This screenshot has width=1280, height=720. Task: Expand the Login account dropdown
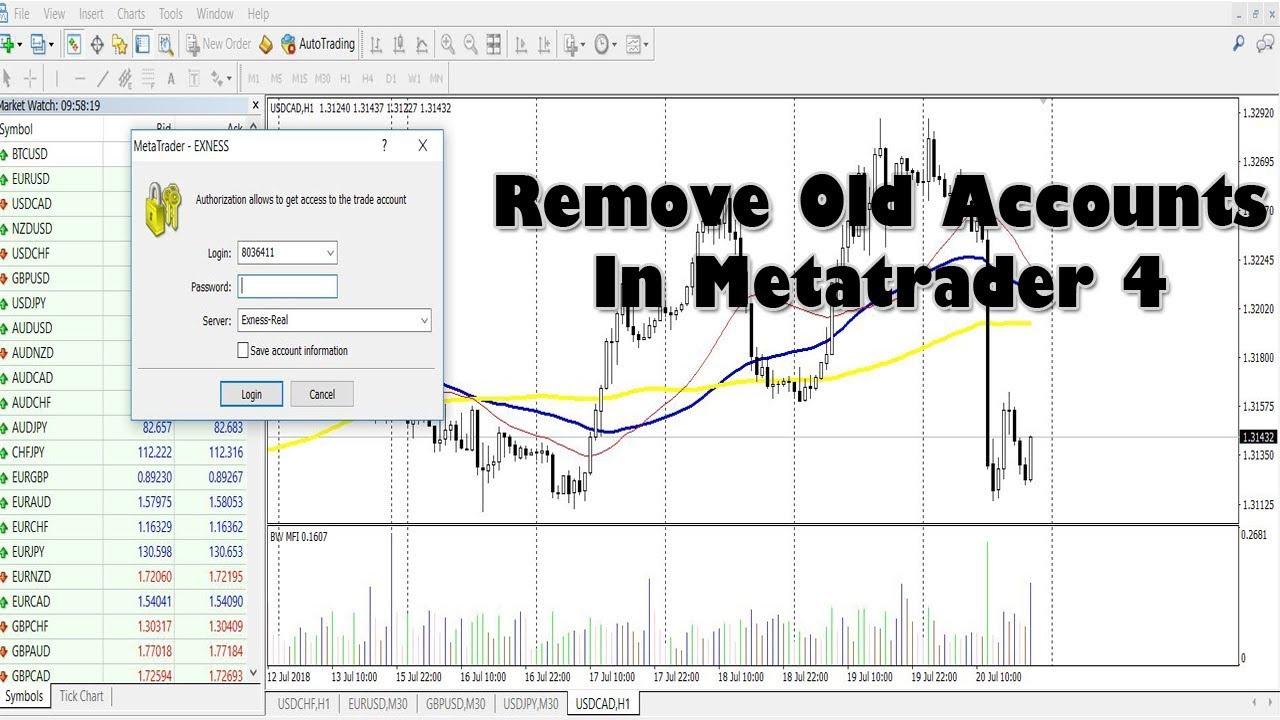click(x=330, y=254)
